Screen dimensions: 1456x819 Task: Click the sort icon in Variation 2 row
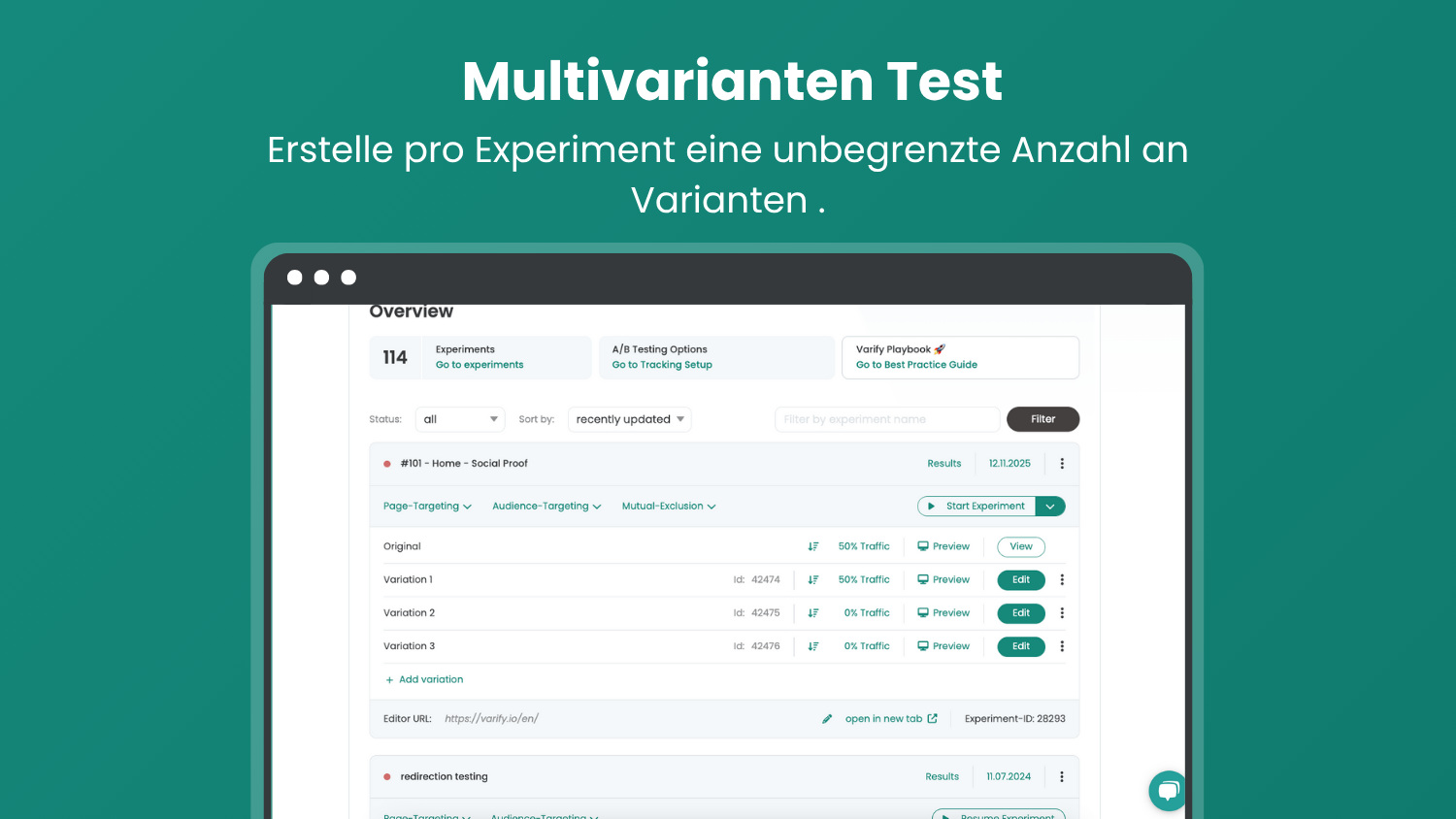[x=813, y=613]
